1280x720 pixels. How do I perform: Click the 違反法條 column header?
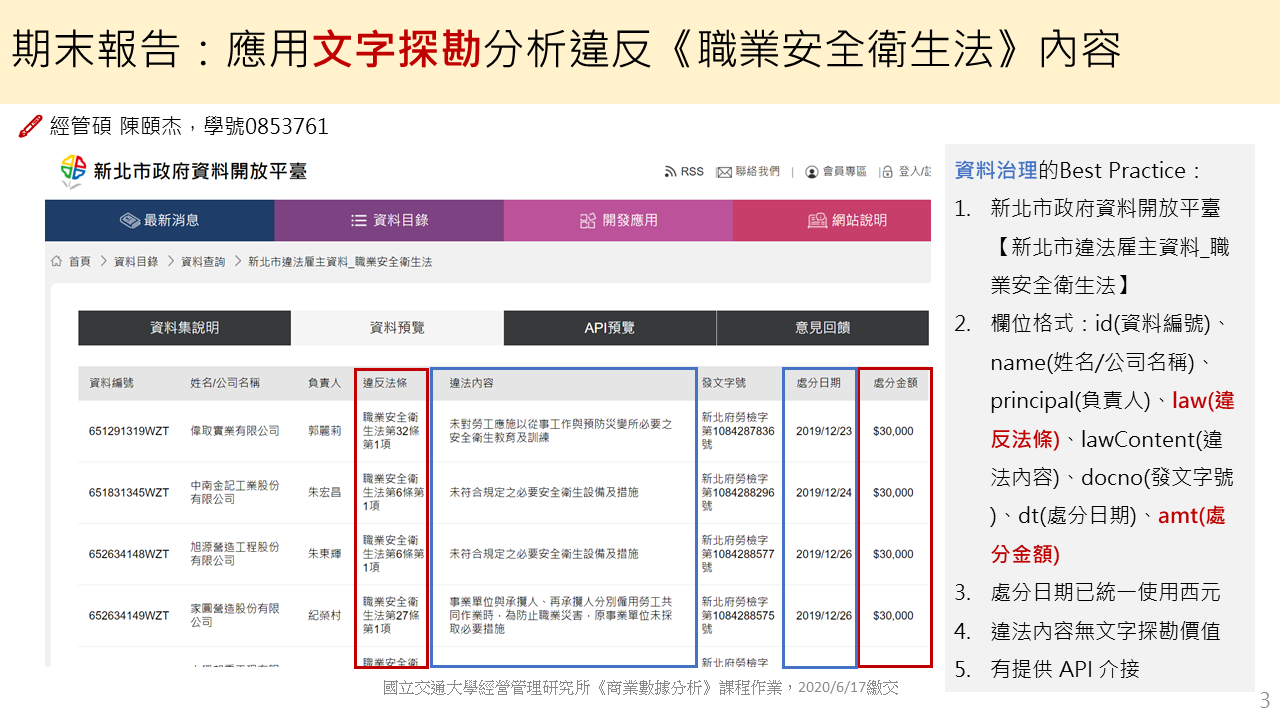(384, 383)
